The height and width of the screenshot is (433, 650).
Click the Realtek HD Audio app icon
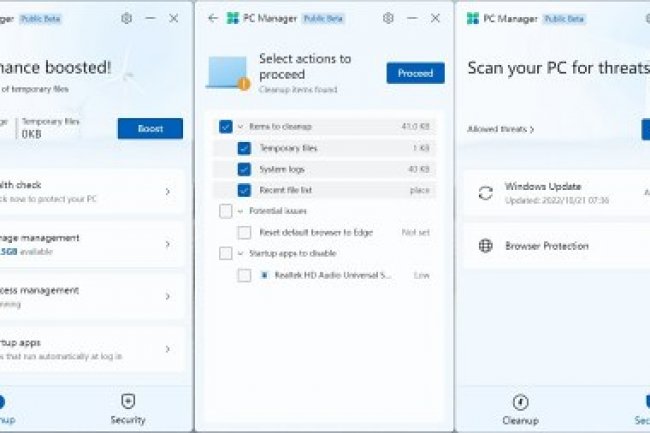[264, 275]
